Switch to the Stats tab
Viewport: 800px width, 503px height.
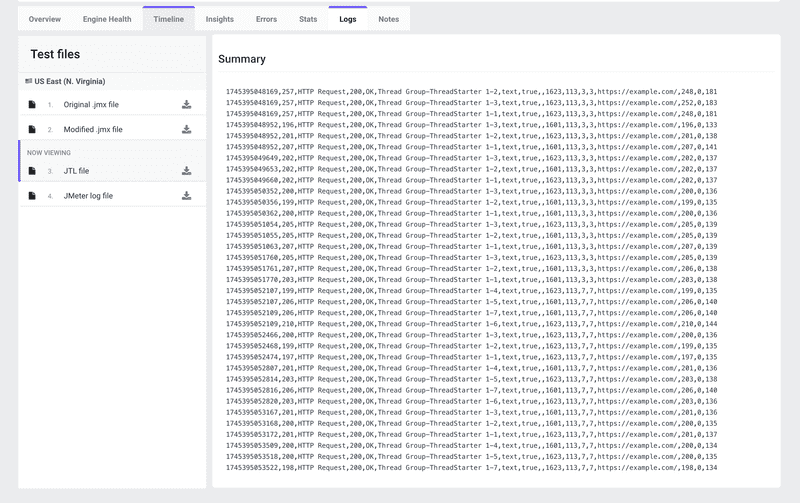click(308, 19)
